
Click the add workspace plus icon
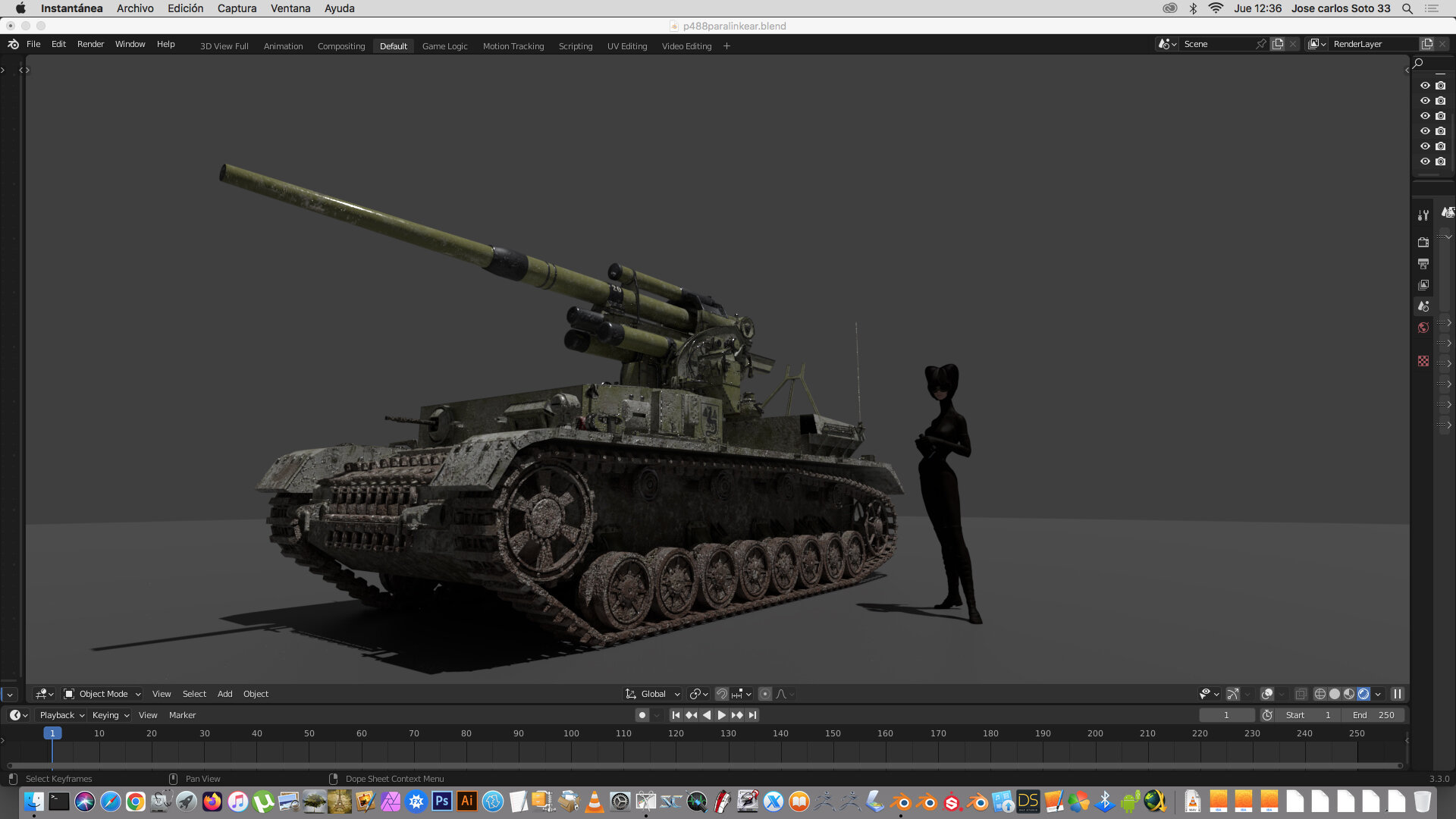point(726,46)
